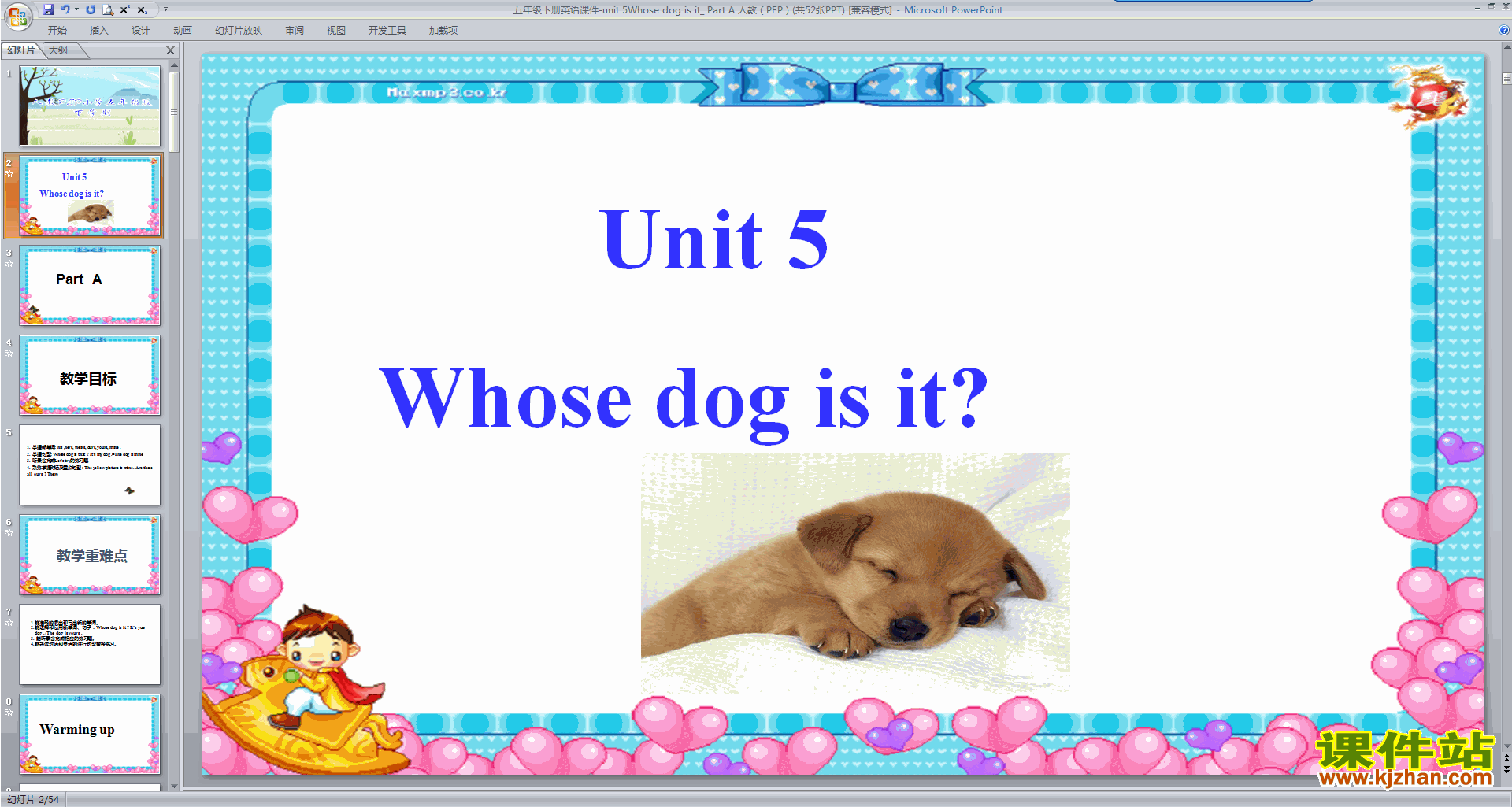Click the dragon ball graphic on slide
Viewport: 1512px width, 807px height.
point(1430,97)
